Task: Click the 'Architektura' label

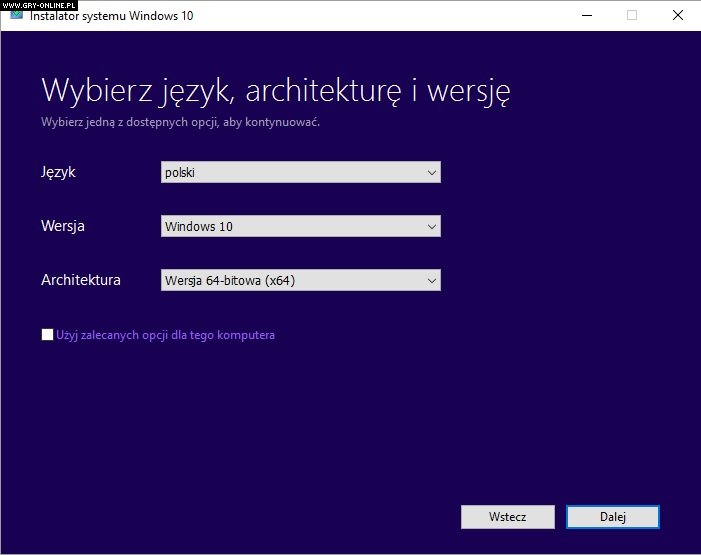Action: (81, 280)
